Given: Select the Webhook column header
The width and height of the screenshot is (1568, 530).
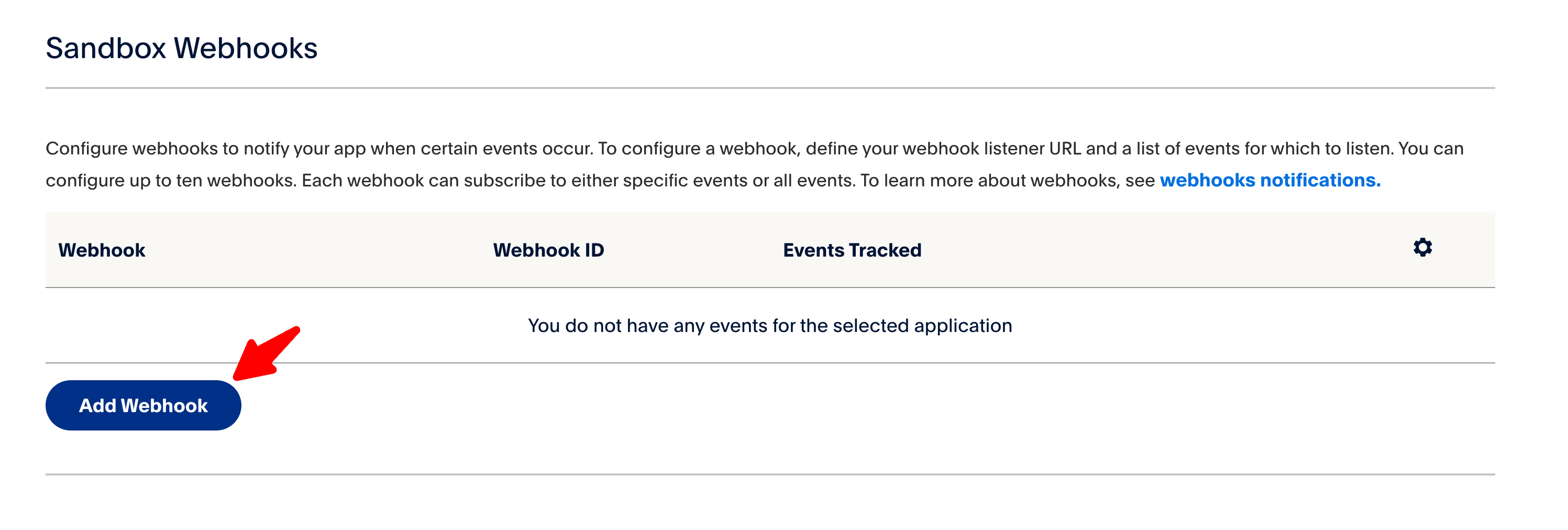Looking at the screenshot, I should tap(102, 250).
